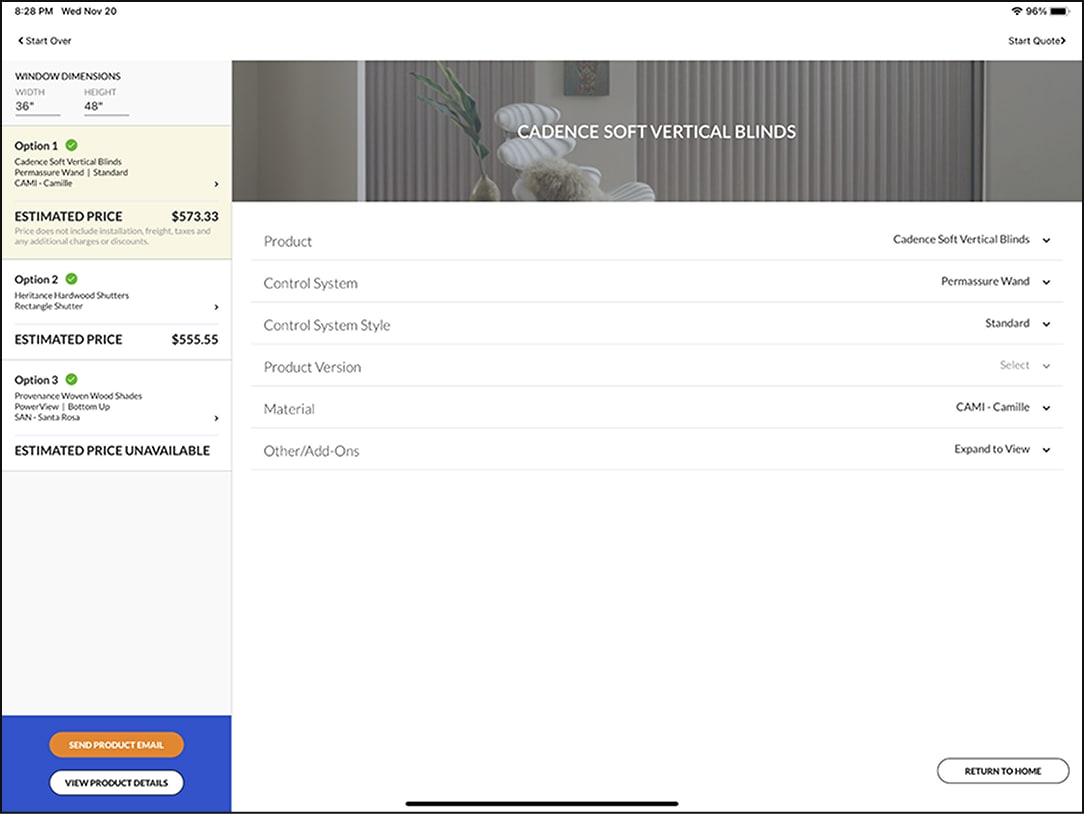Click Material row label
Screen dimensions: 1084x814
tap(289, 409)
